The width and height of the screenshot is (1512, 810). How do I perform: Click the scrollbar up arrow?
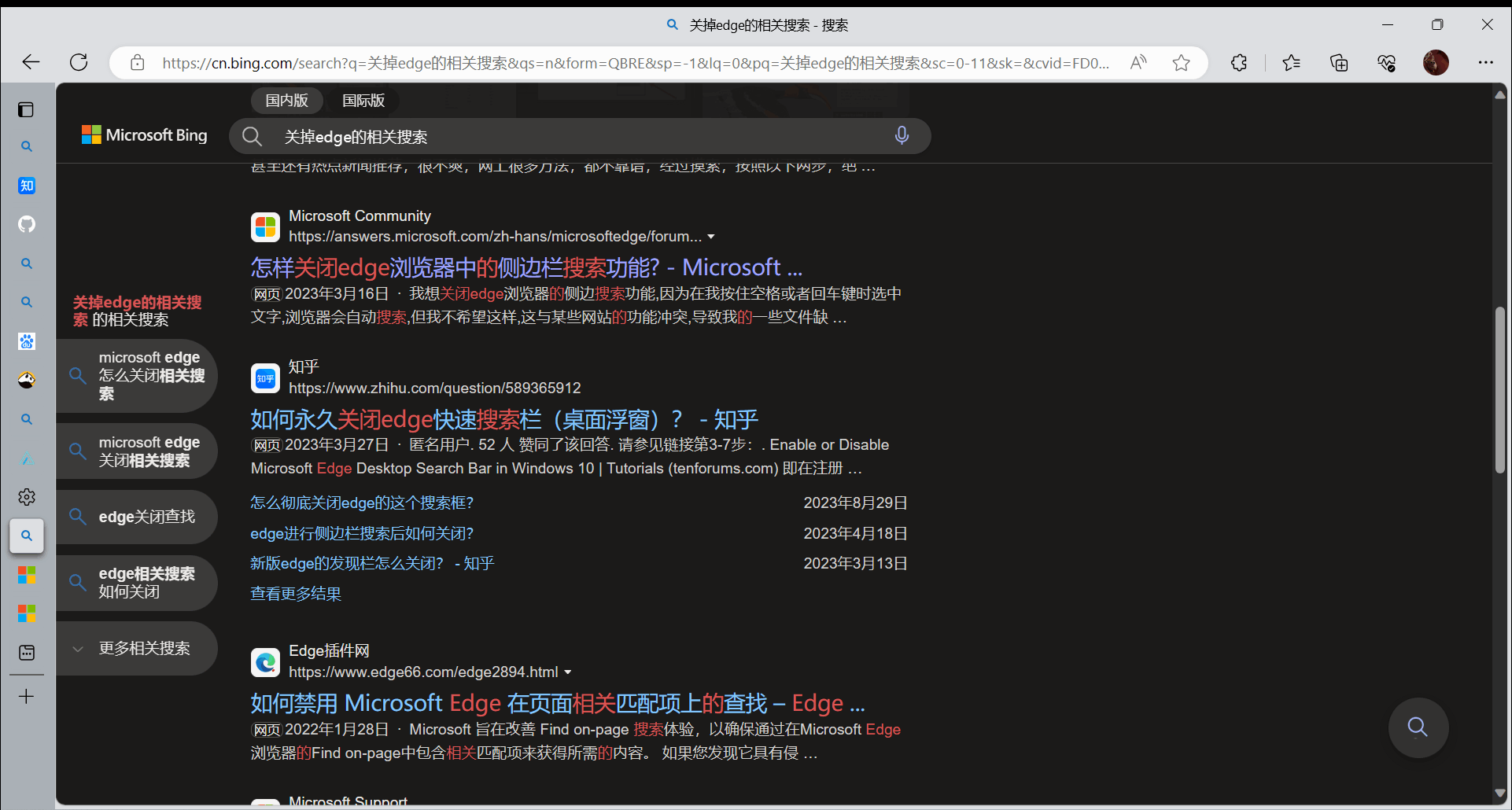click(1500, 94)
